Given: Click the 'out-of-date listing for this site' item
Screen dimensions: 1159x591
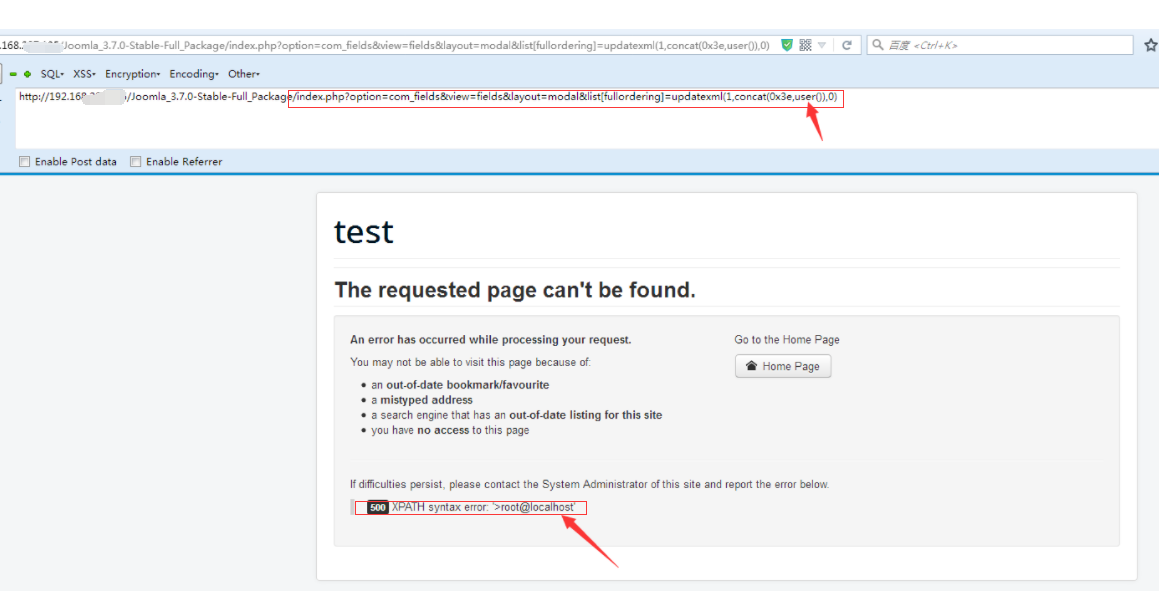Looking at the screenshot, I should 517,415.
